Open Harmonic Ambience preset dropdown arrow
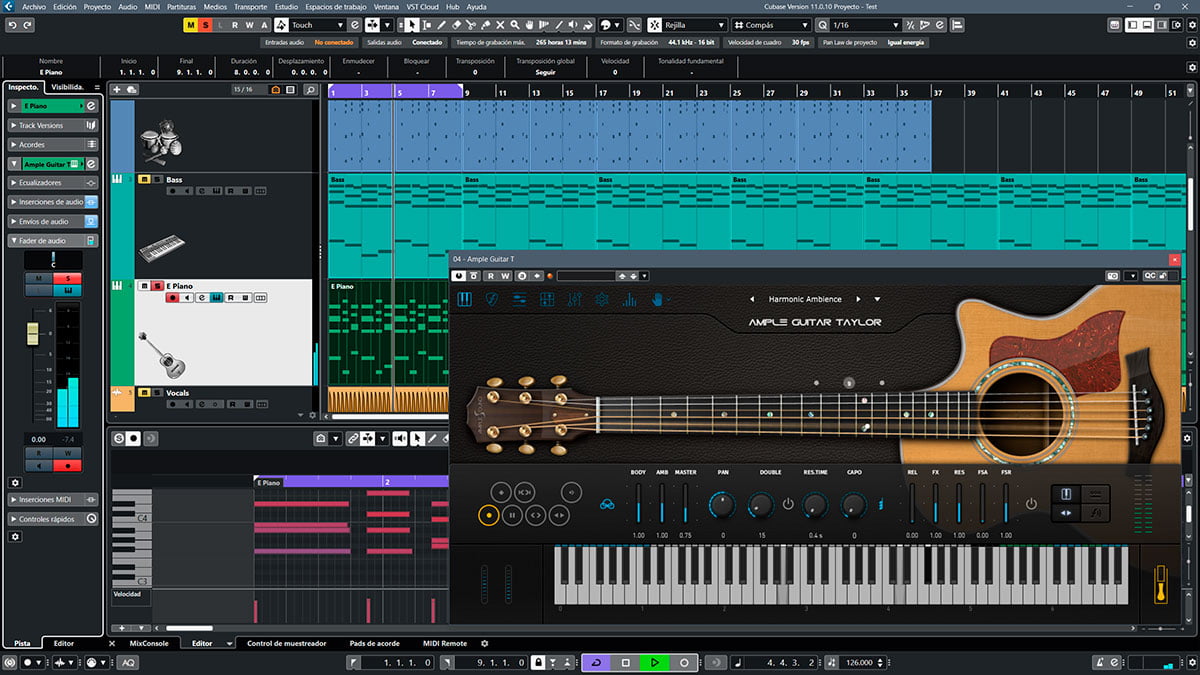The height and width of the screenshot is (675, 1200). point(877,299)
